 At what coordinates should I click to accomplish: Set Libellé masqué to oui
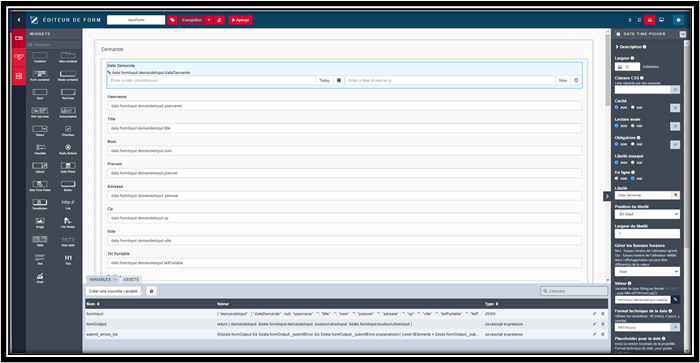click(633, 163)
